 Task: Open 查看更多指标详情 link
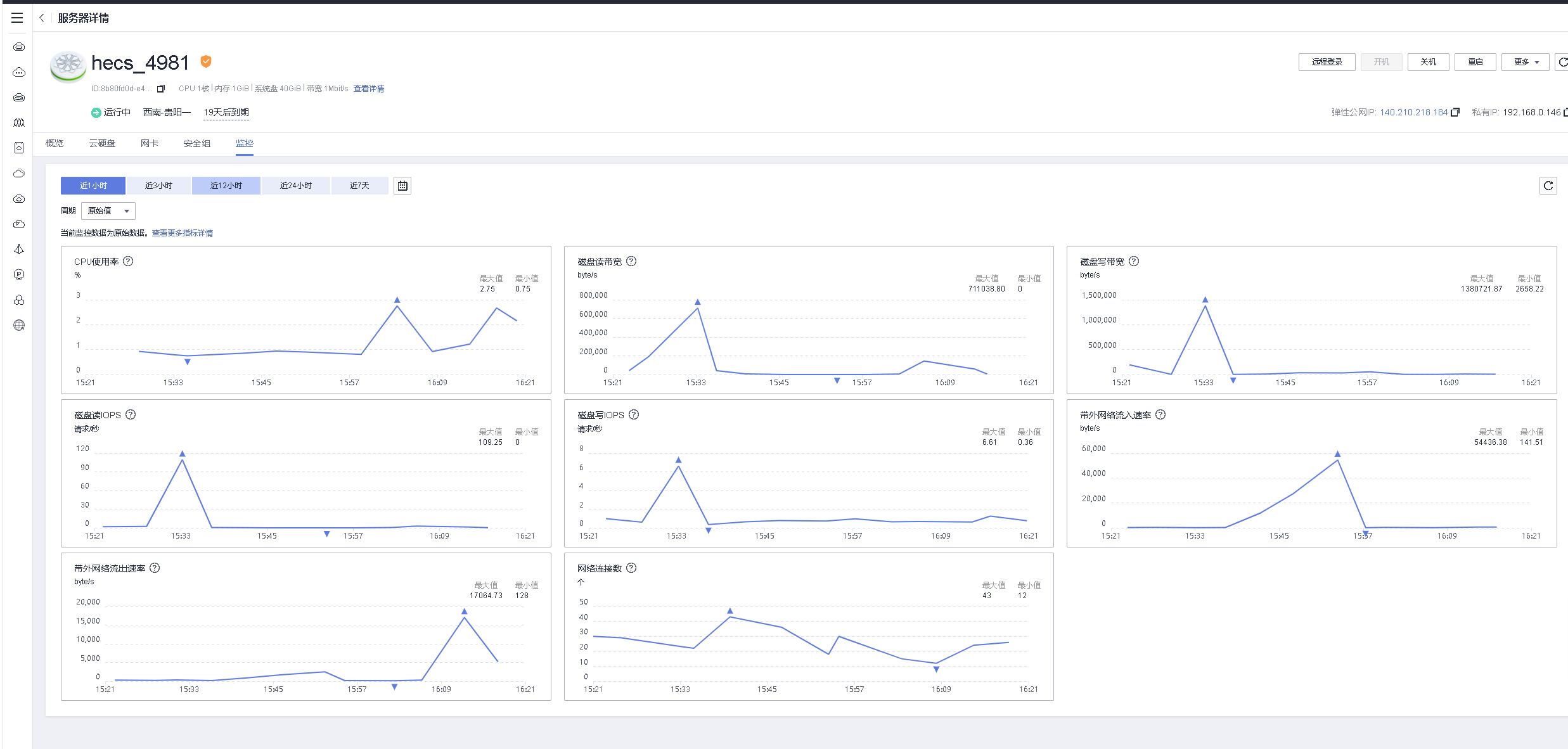tap(183, 233)
